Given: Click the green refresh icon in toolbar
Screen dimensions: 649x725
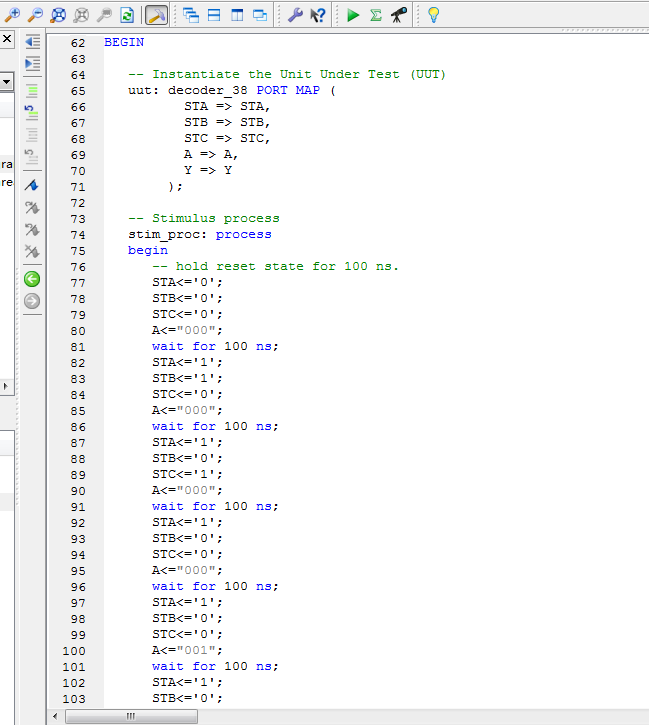Looking at the screenshot, I should [x=127, y=15].
